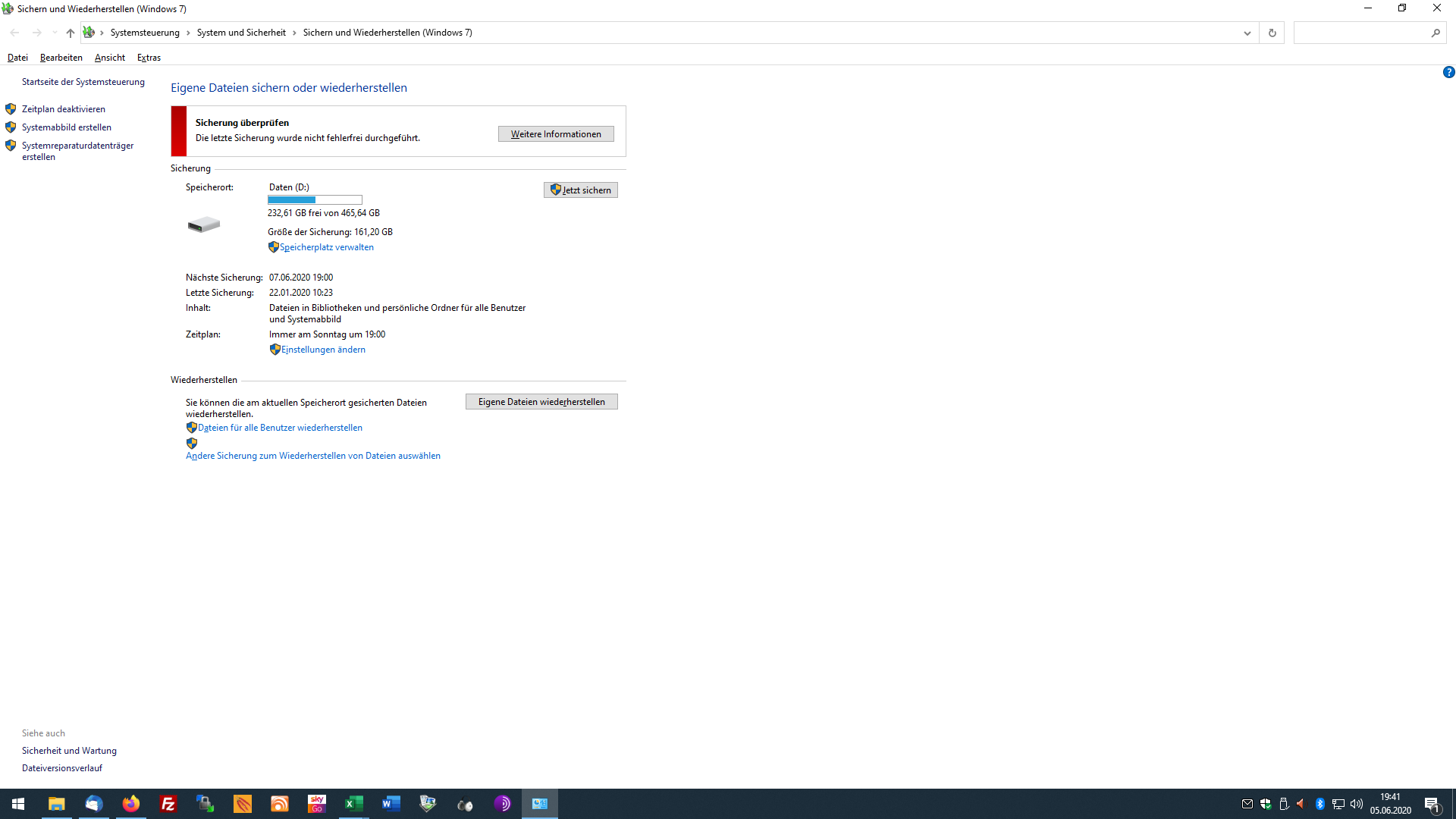1456x819 pixels.
Task: Open the Ansicht menu
Action: (x=110, y=58)
